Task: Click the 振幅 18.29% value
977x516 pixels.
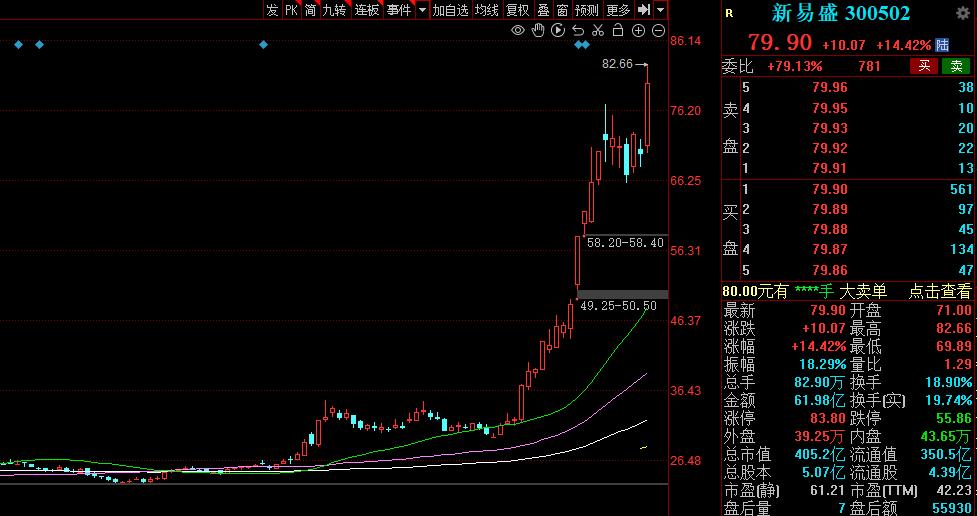Action: pyautogui.click(x=822, y=364)
